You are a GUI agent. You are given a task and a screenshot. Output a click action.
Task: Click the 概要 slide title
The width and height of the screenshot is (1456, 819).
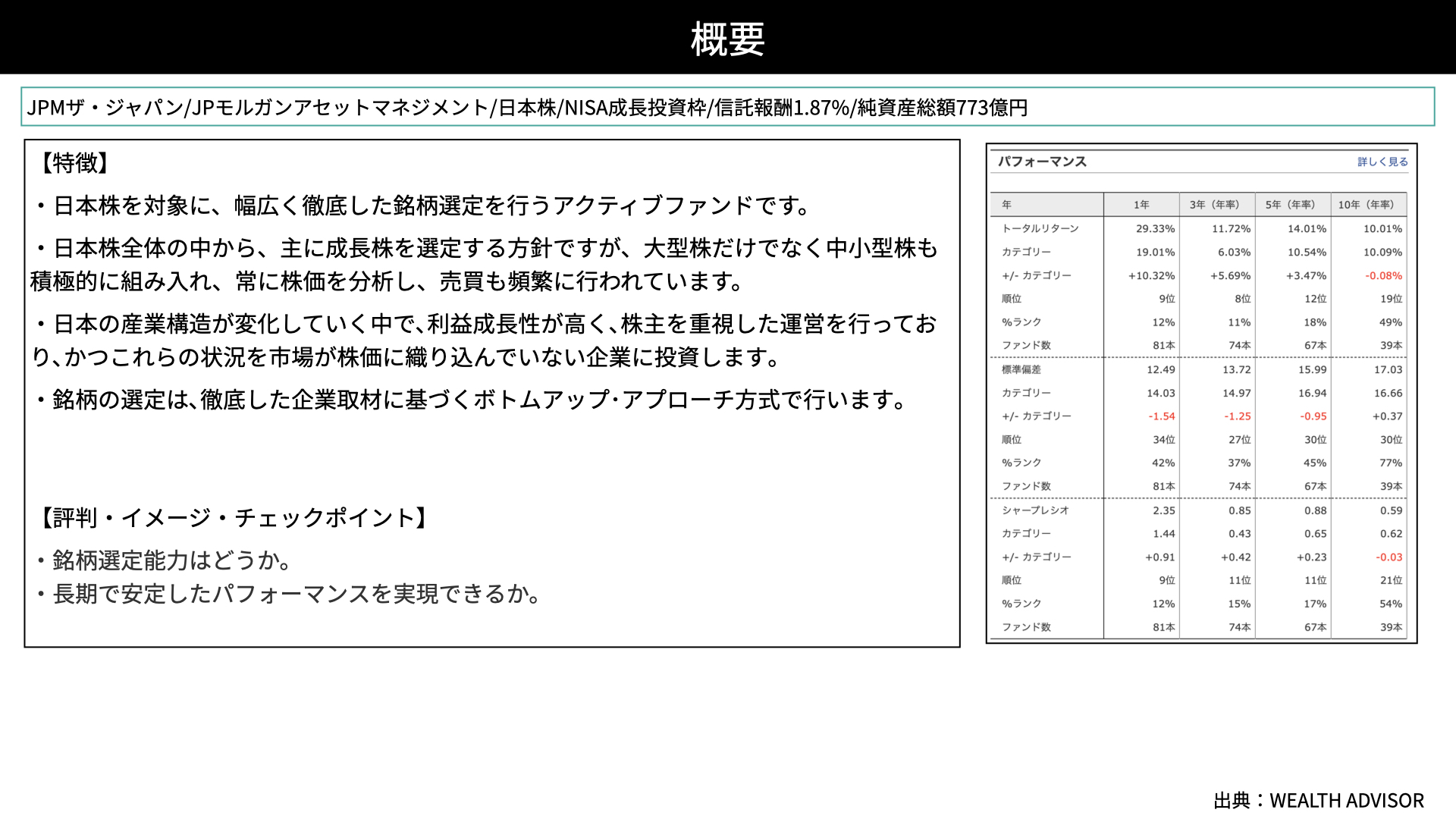point(728,39)
